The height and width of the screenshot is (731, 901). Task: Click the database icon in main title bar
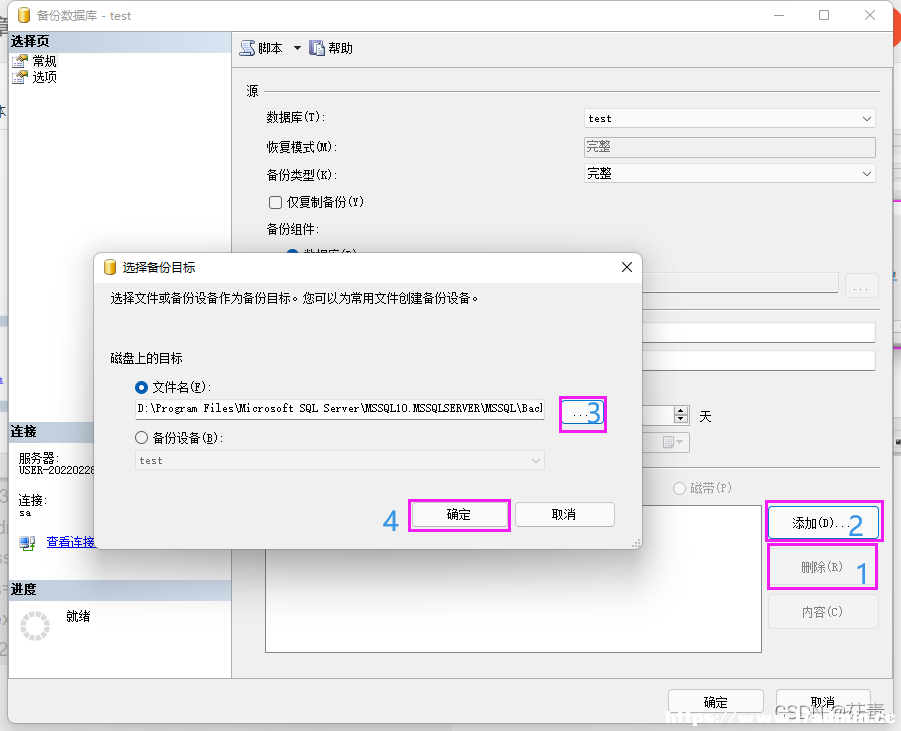24,15
